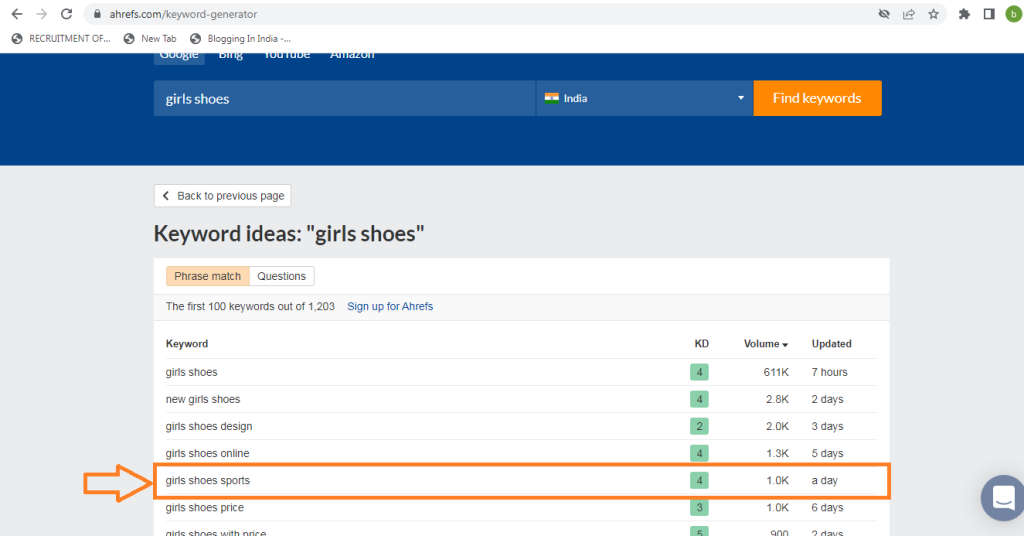Image resolution: width=1024 pixels, height=536 pixels.
Task: Click the address bar URL
Action: (183, 14)
